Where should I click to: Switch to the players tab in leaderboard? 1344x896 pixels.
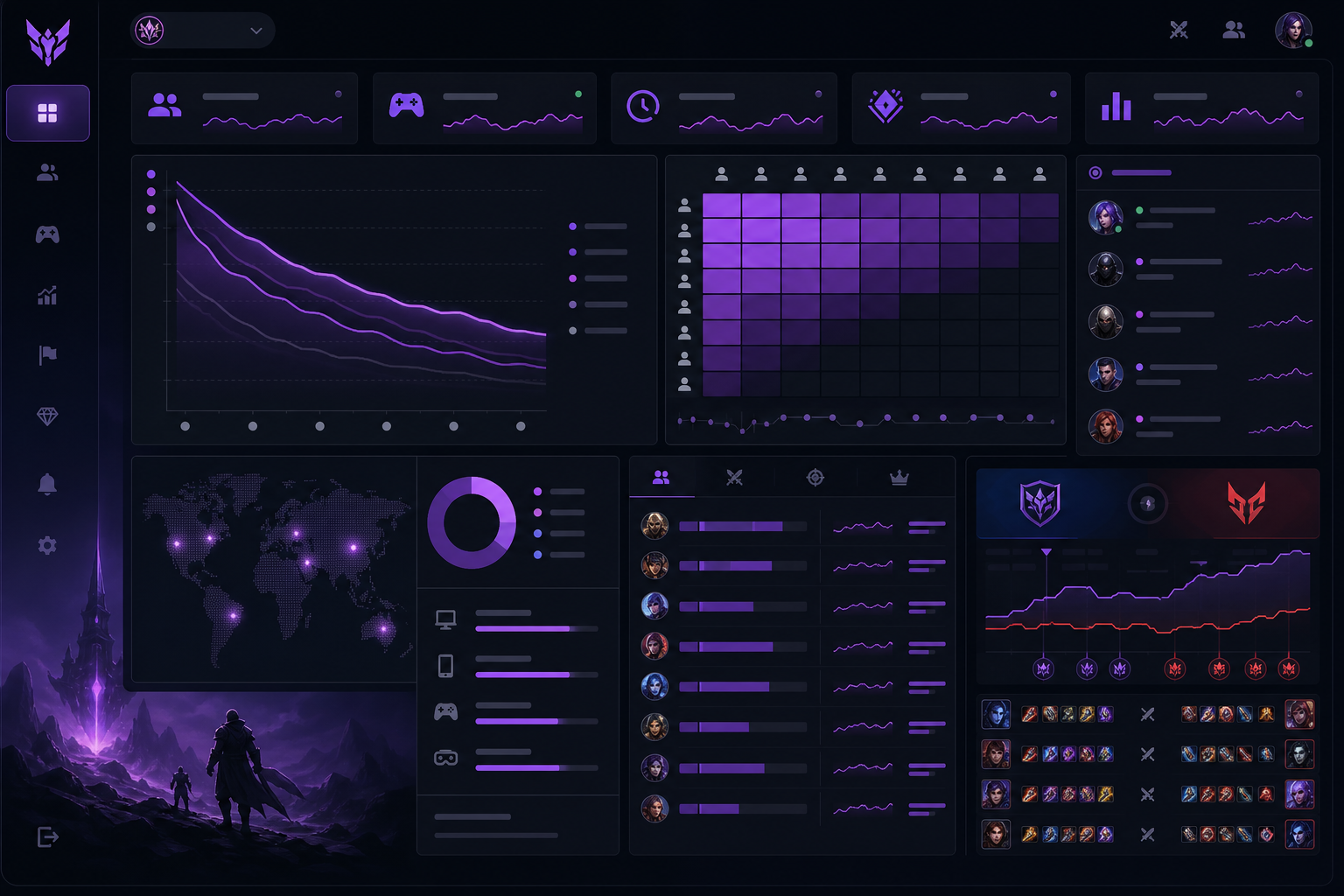click(661, 478)
